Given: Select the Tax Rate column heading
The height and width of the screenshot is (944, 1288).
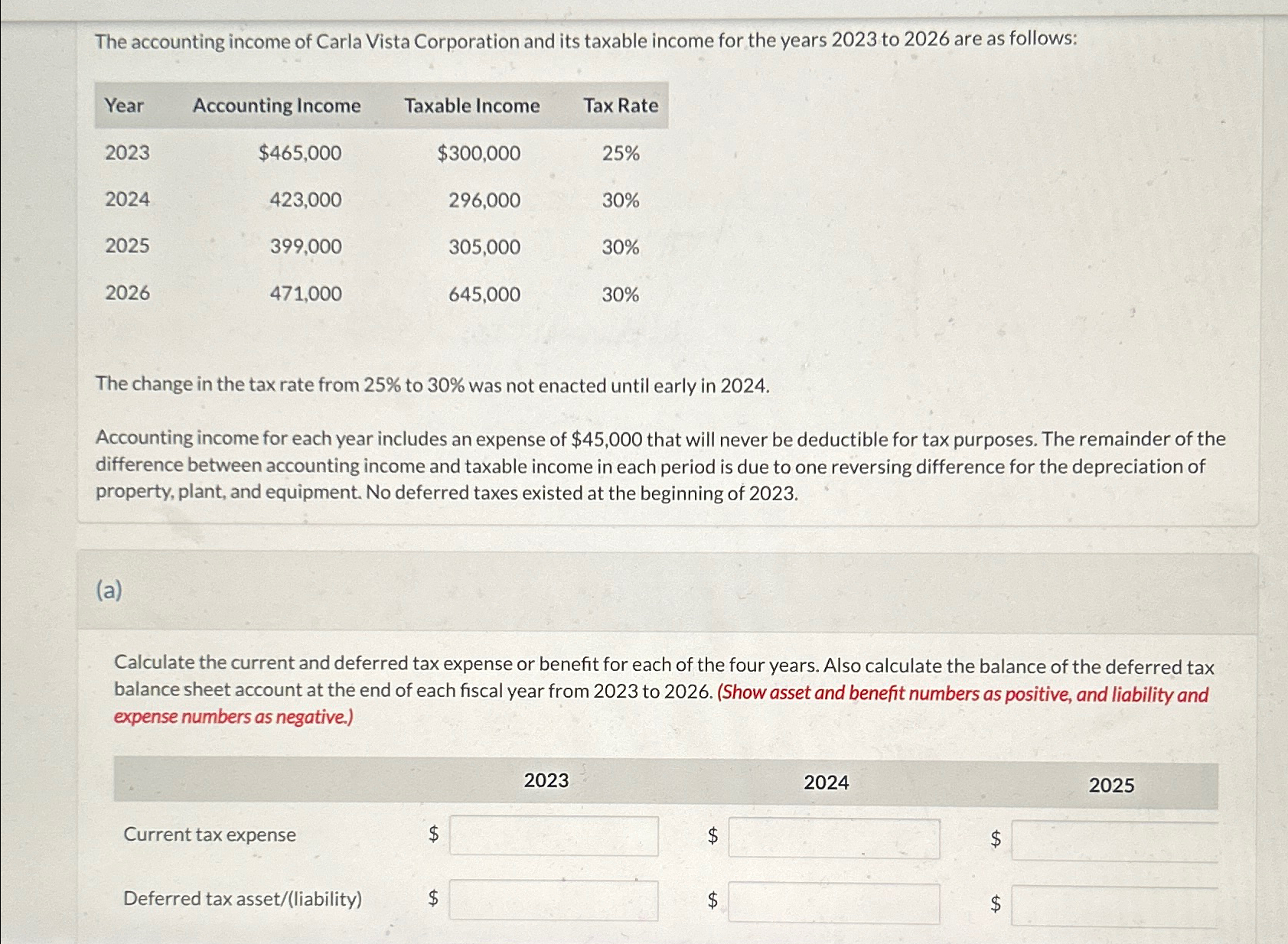Looking at the screenshot, I should tap(620, 106).
